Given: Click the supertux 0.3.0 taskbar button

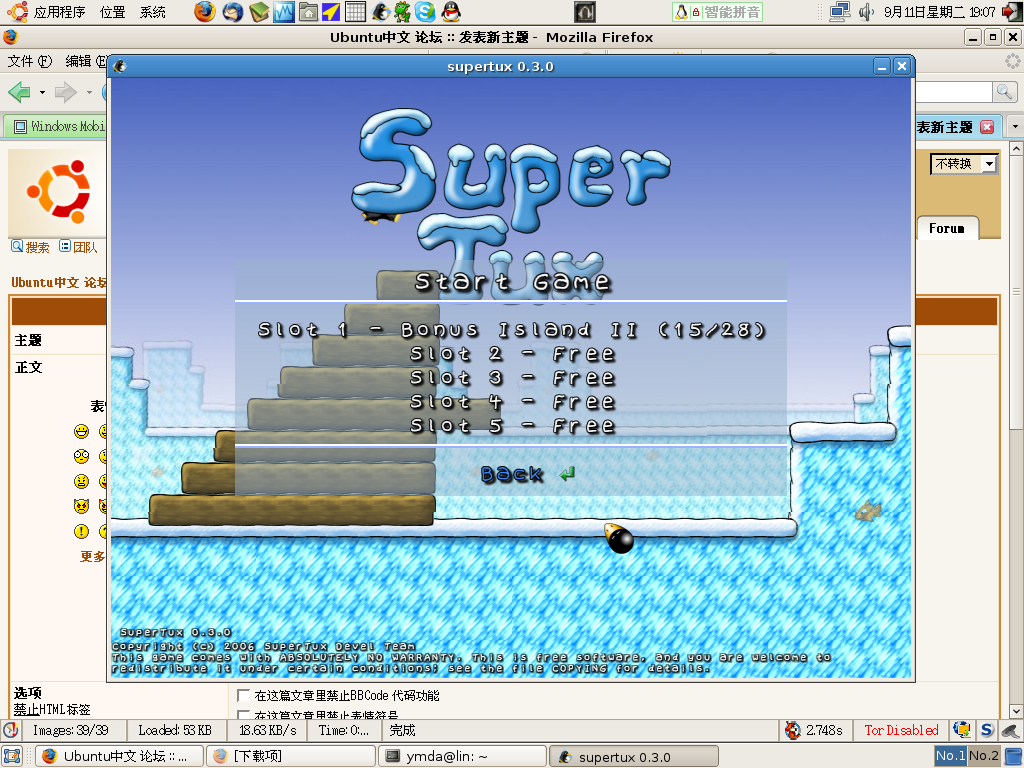Looking at the screenshot, I should click(634, 756).
